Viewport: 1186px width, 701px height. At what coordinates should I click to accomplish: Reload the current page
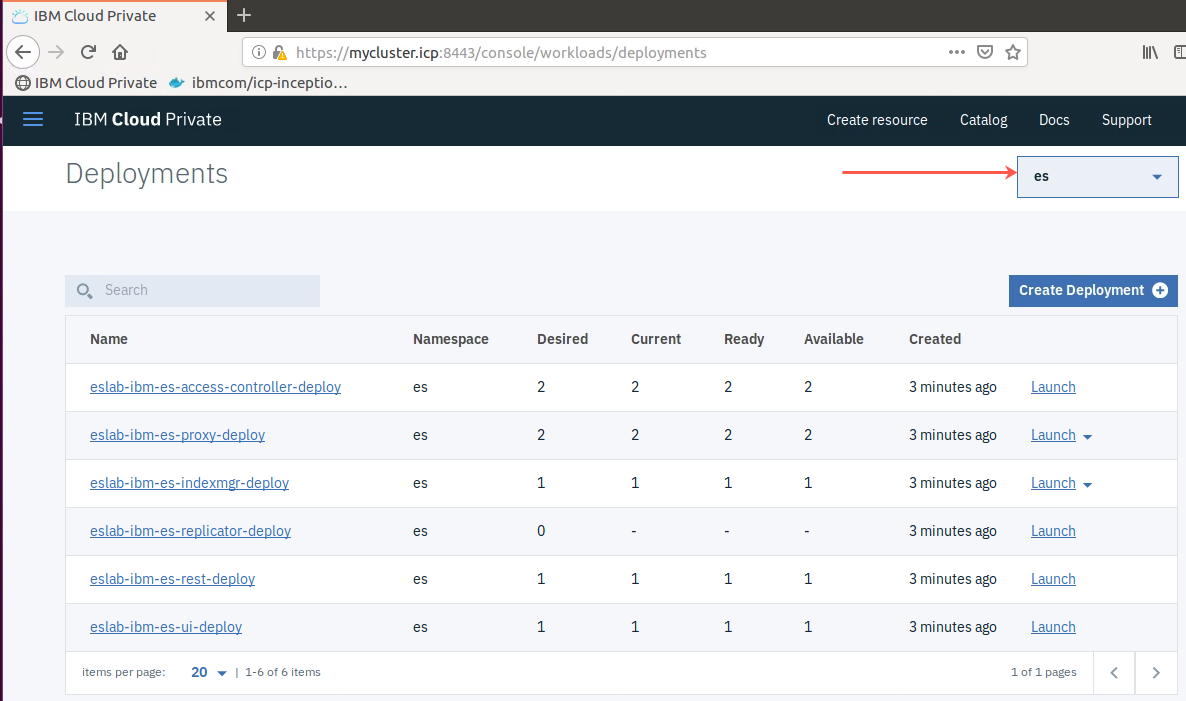coord(88,52)
